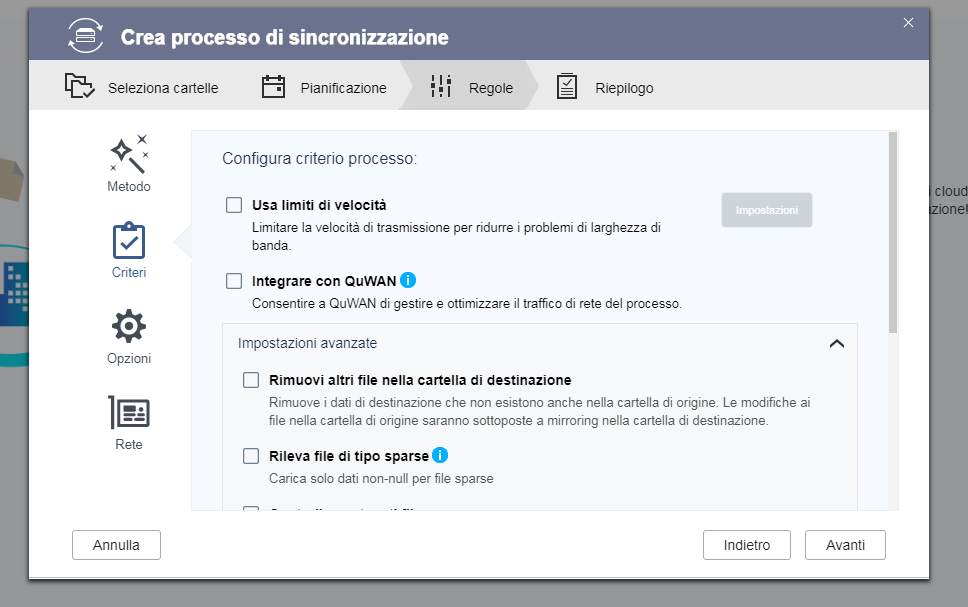The height and width of the screenshot is (607, 968).
Task: Click the sync process header icon
Action: coord(86,37)
